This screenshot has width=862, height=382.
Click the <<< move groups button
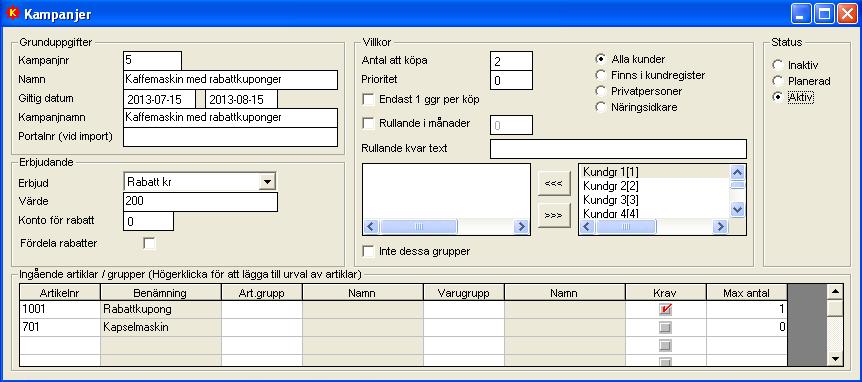pos(554,183)
